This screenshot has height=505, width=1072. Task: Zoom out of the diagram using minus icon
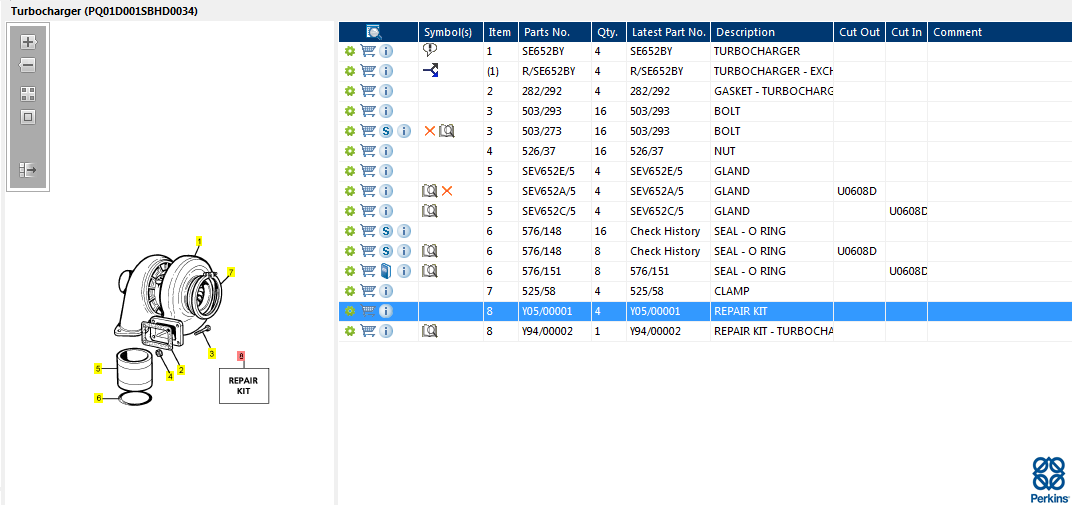pyautogui.click(x=27, y=66)
